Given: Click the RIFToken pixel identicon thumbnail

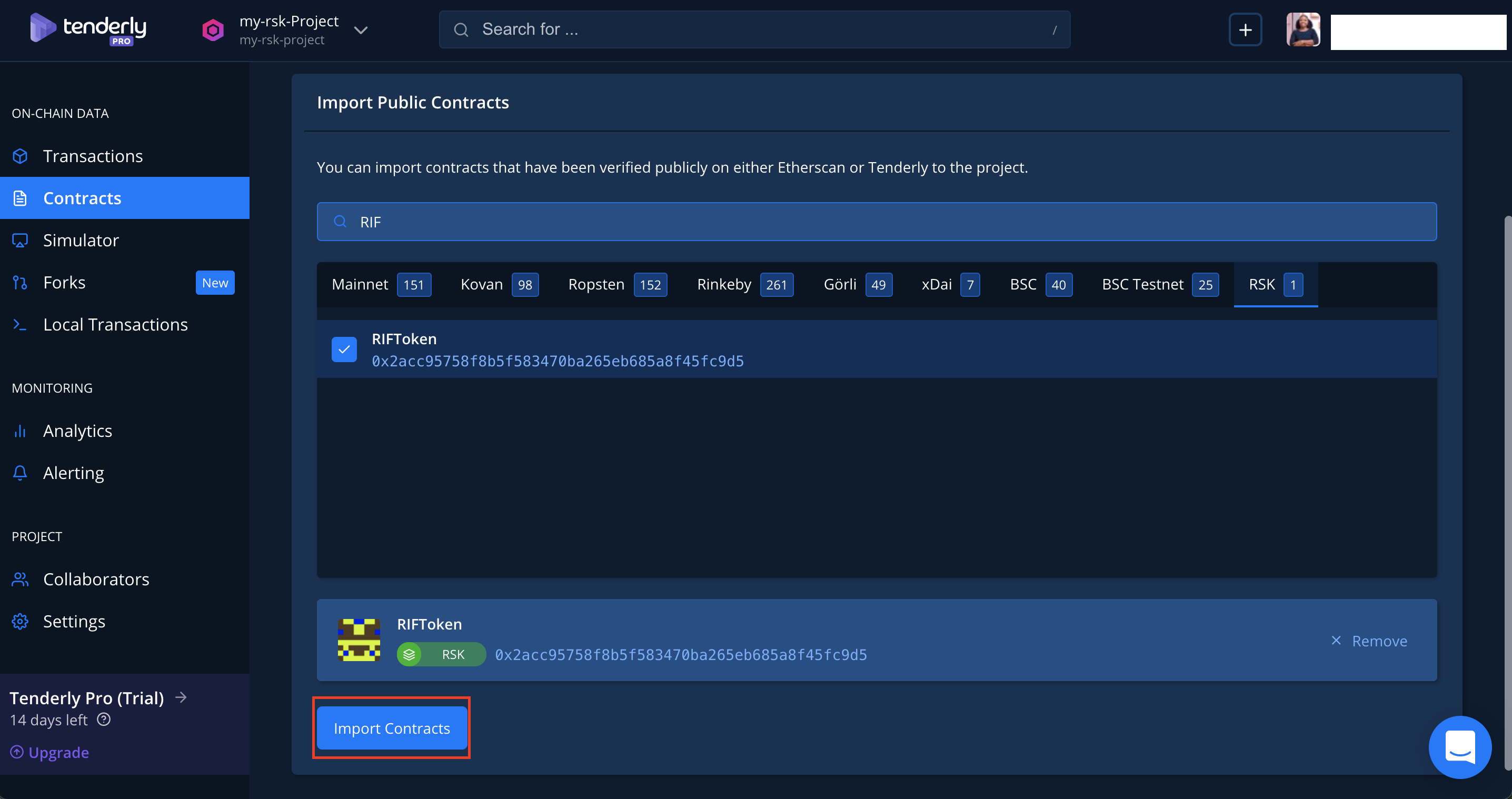Looking at the screenshot, I should [x=359, y=640].
